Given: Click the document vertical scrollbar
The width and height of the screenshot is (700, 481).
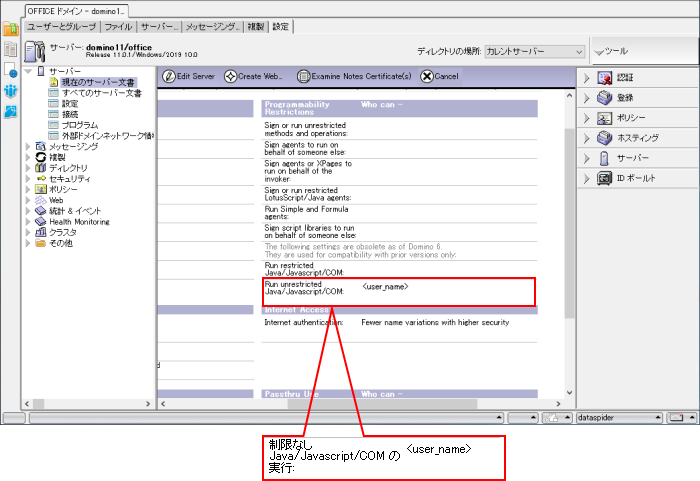Looking at the screenshot, I should [x=568, y=250].
